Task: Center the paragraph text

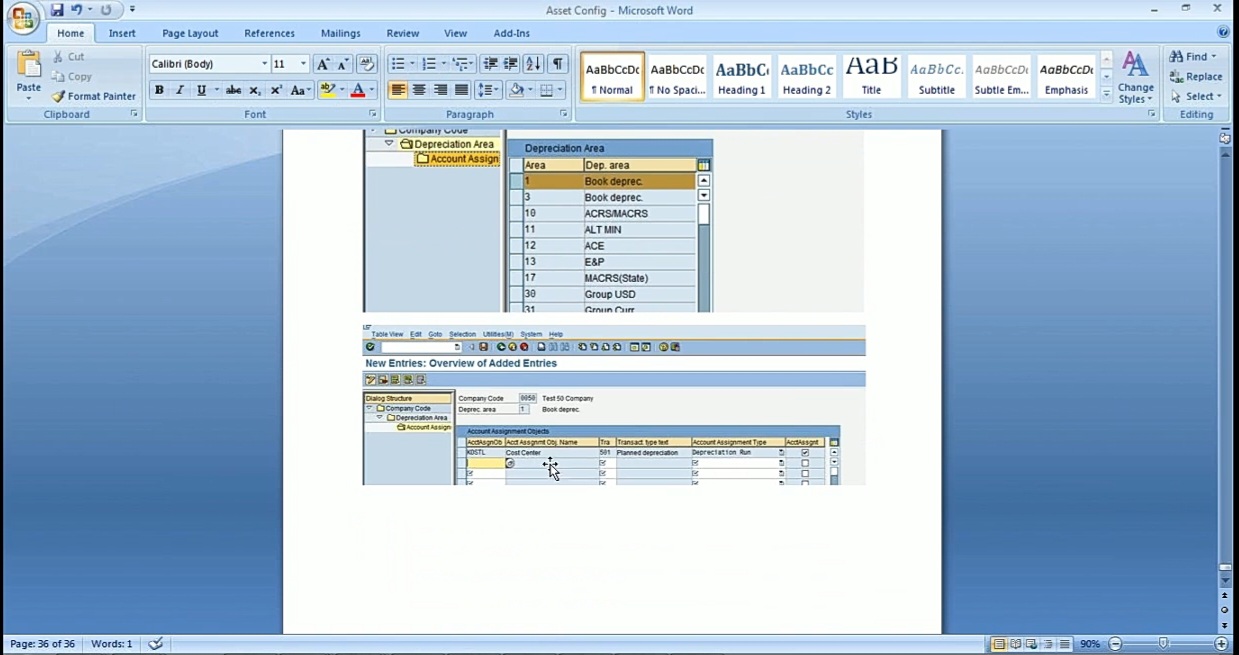Action: 419,90
